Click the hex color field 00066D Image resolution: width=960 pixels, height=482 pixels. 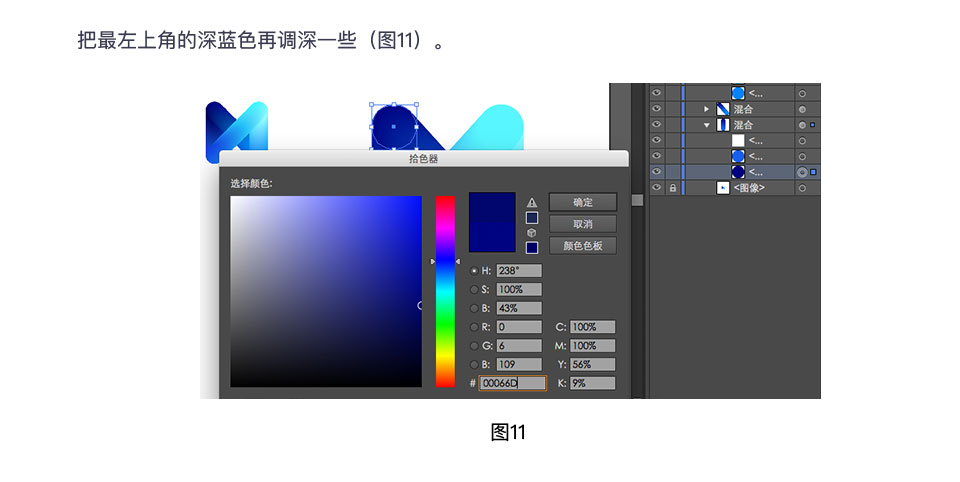pyautogui.click(x=512, y=383)
